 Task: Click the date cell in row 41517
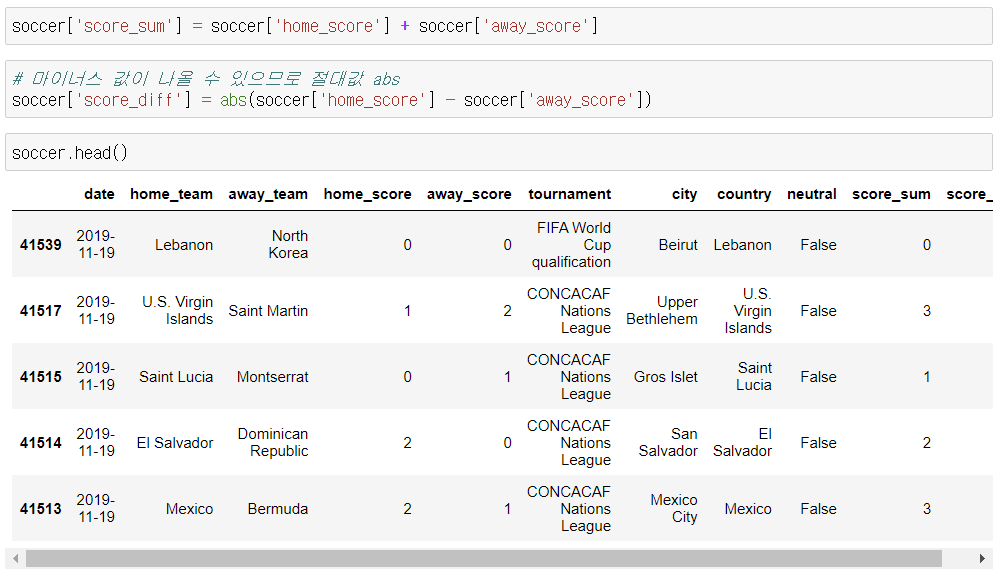(x=96, y=311)
